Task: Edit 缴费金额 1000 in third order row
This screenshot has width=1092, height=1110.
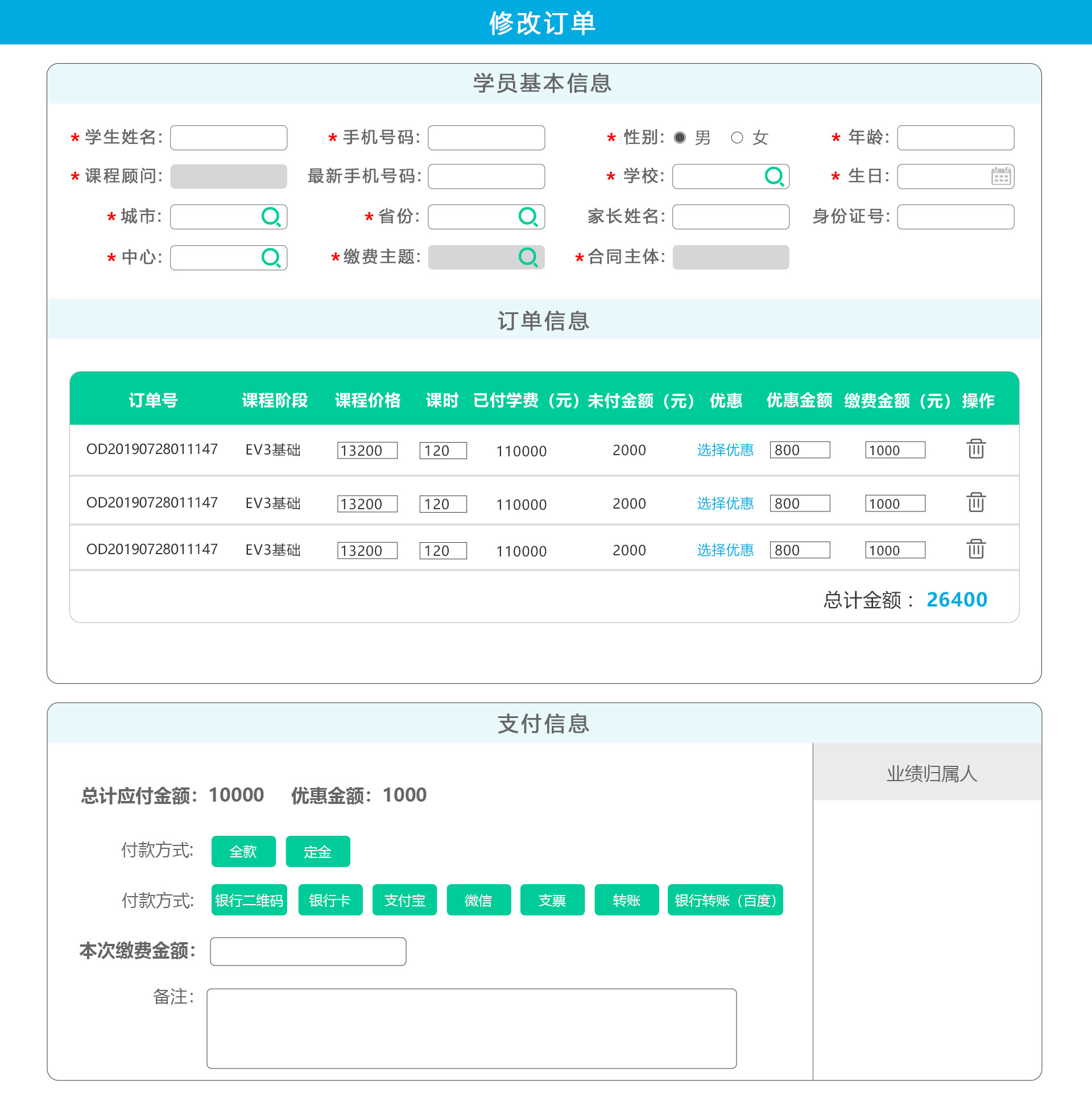Action: pos(895,550)
